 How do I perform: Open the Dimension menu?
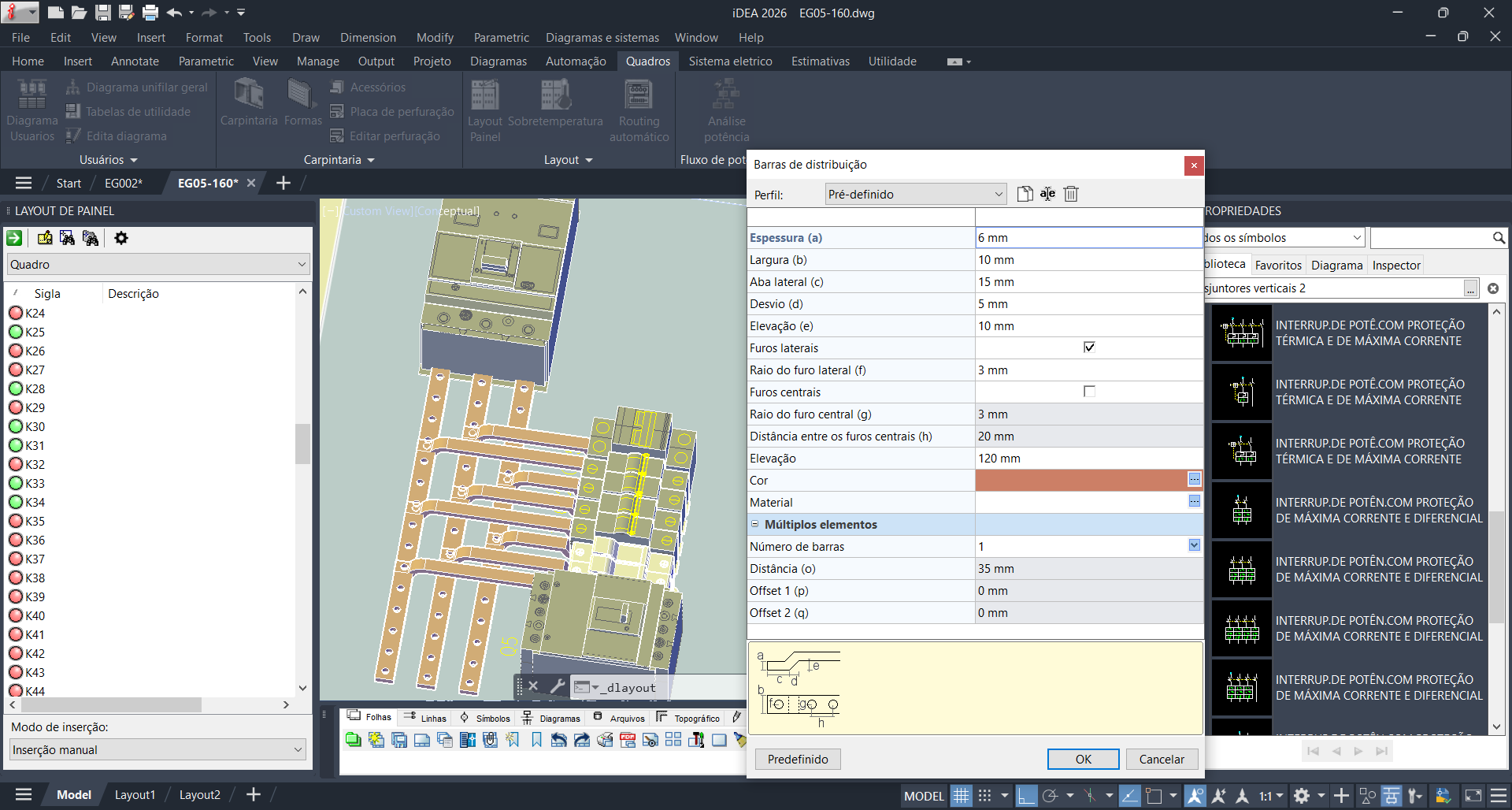pyautogui.click(x=368, y=38)
